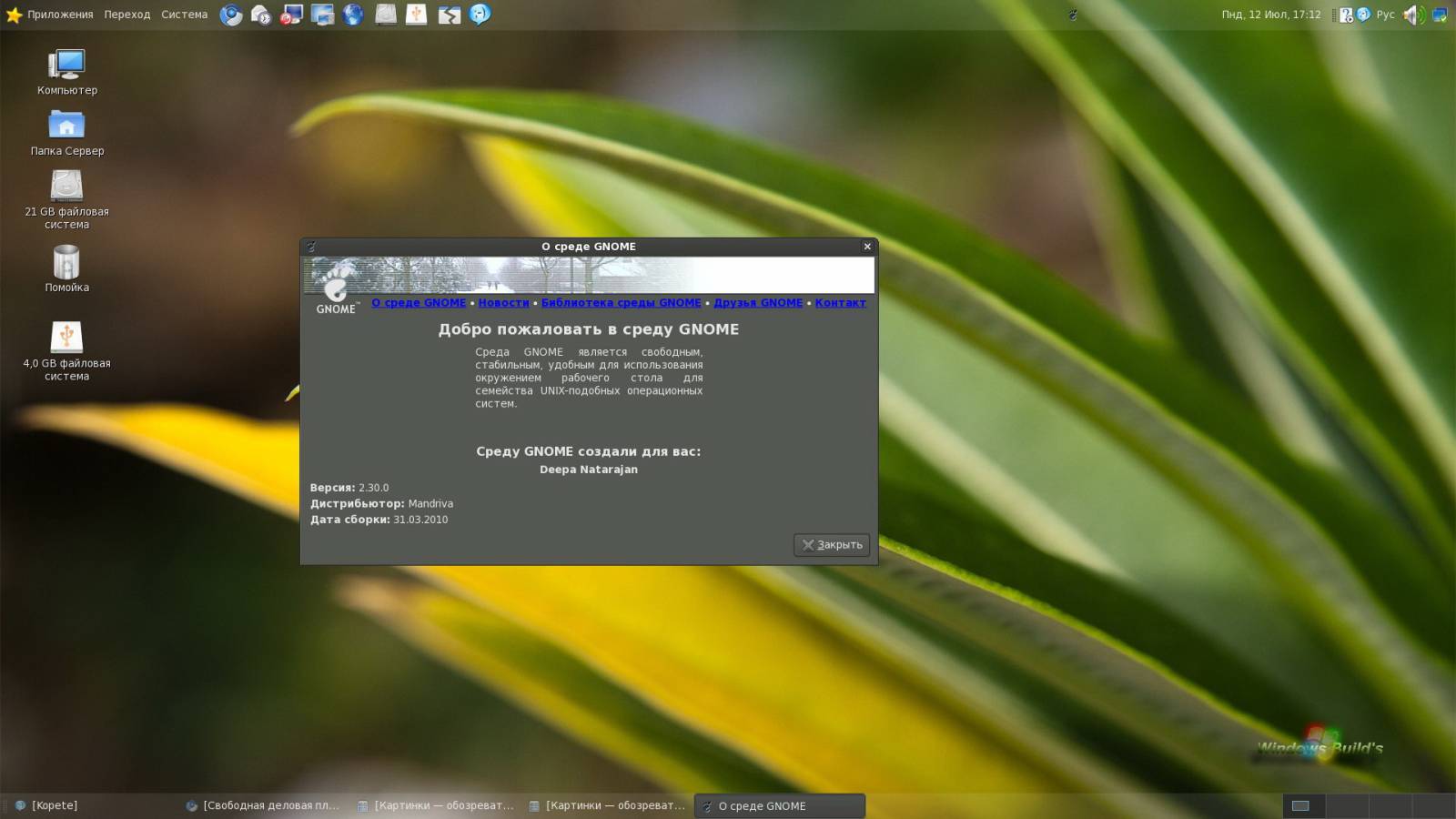Click the Закрыть button

pos(832,545)
